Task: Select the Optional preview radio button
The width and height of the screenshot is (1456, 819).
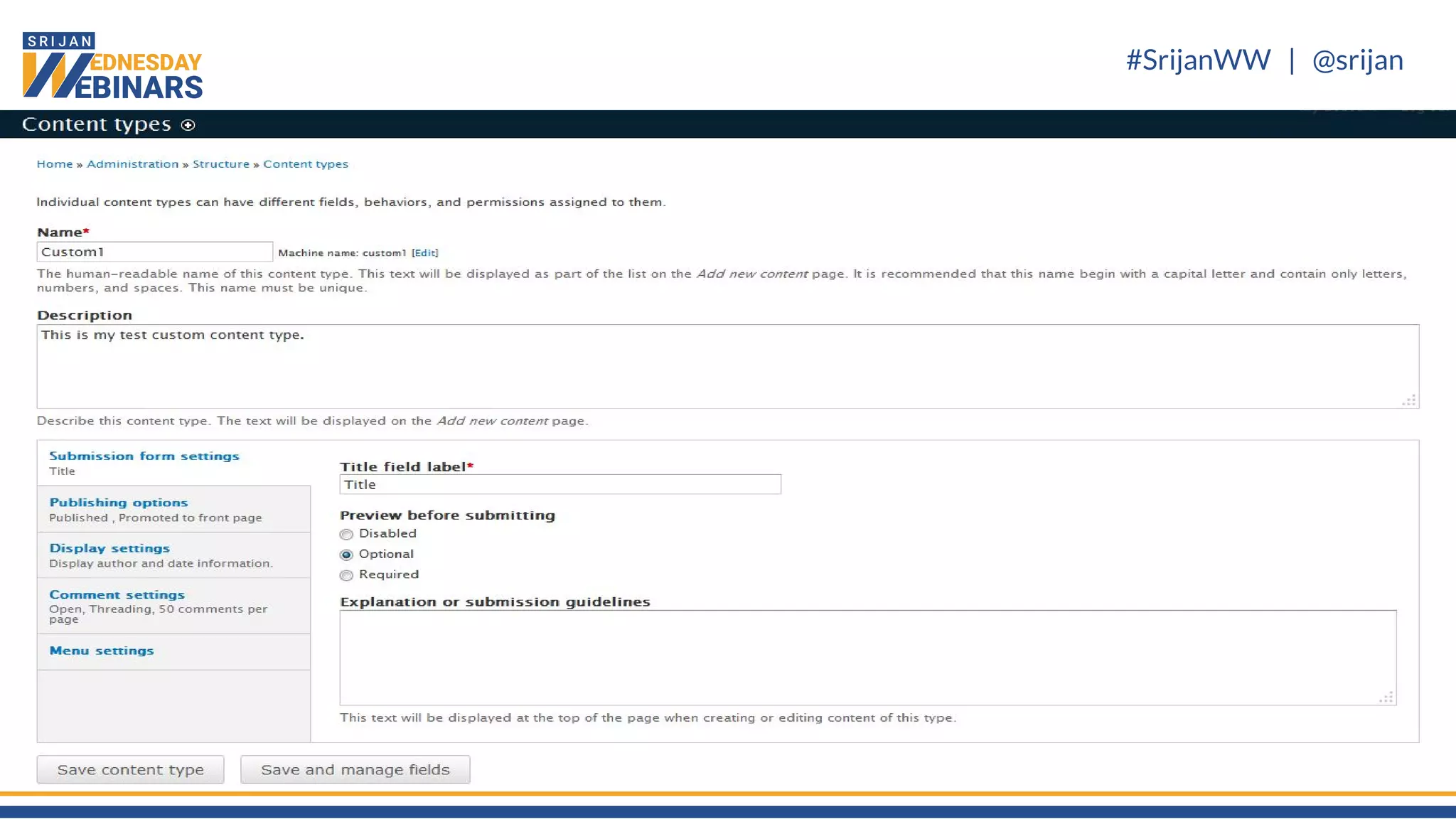Action: (346, 555)
